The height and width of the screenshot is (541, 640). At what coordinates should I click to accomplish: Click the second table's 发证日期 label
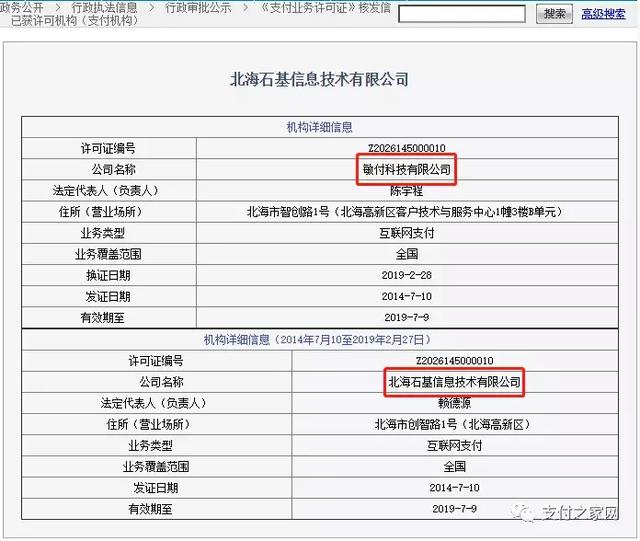[x=156, y=488]
